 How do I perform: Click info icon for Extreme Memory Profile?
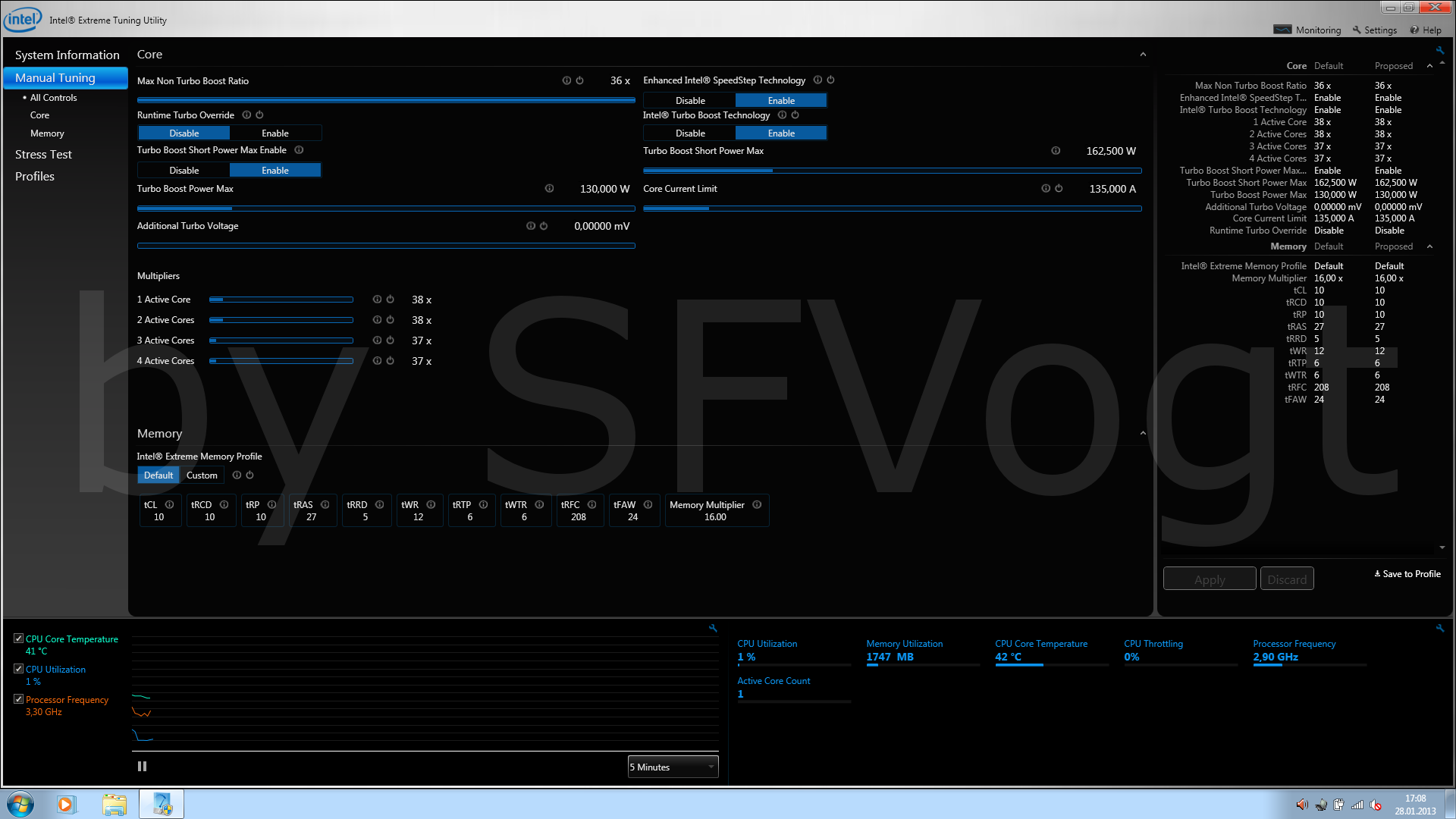click(x=237, y=475)
